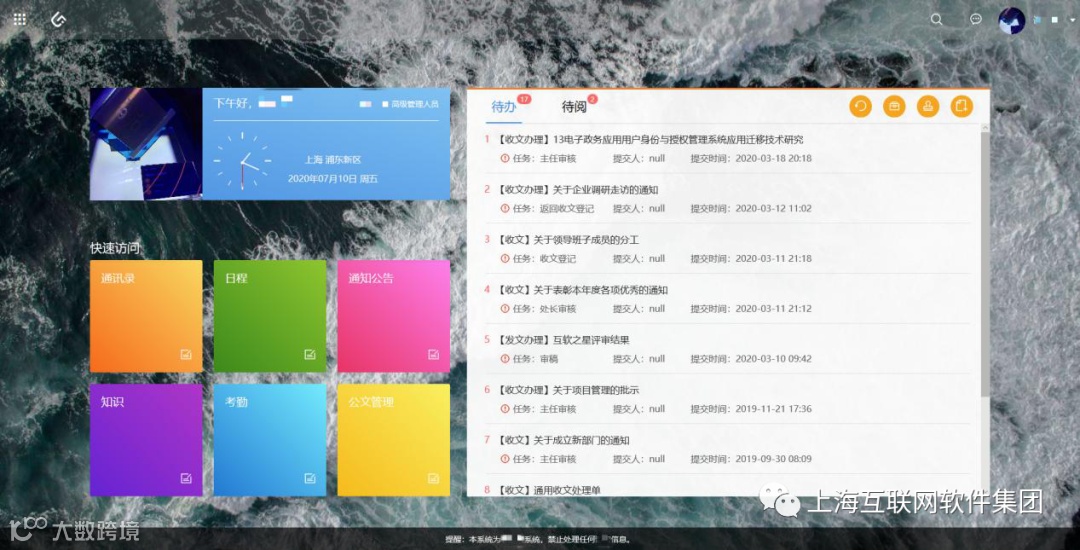Click the reminder notice in bottom bar
Viewport: 1080px width, 550px height.
click(538, 540)
